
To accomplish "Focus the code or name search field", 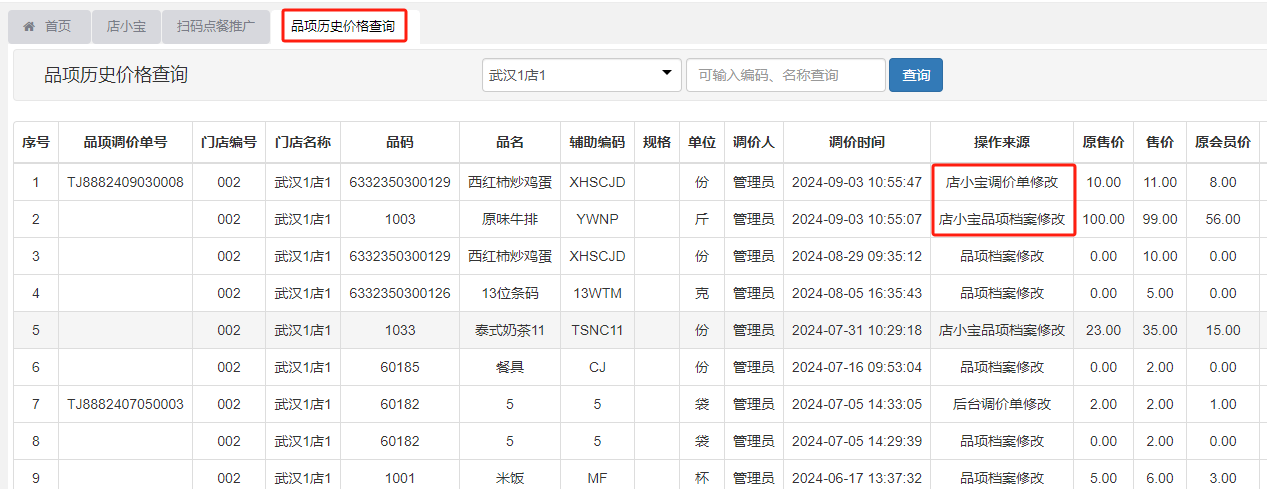I will click(785, 75).
